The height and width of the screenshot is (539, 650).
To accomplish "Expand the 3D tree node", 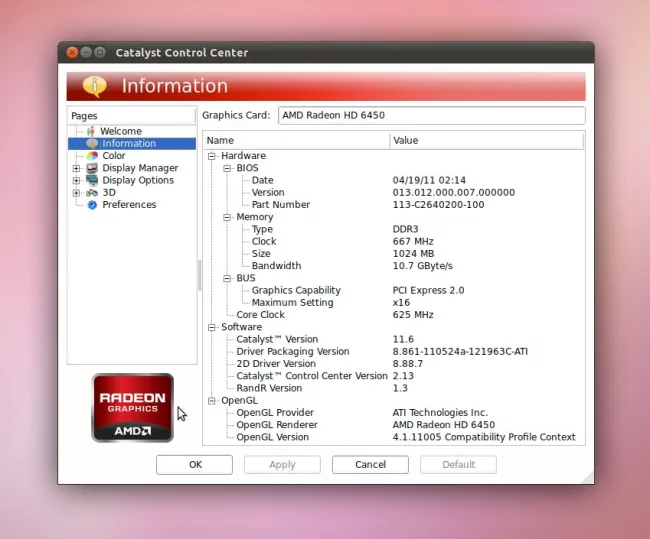I will click(x=76, y=193).
